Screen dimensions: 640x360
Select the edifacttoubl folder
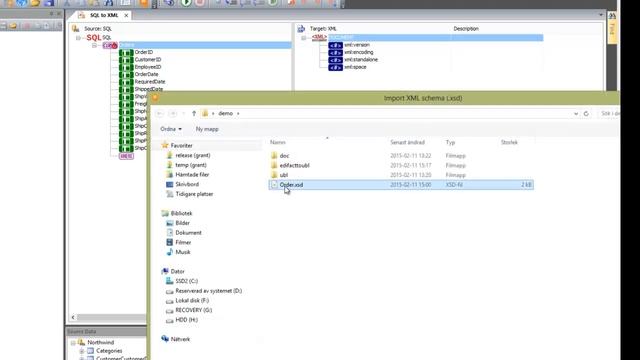pos(294,165)
